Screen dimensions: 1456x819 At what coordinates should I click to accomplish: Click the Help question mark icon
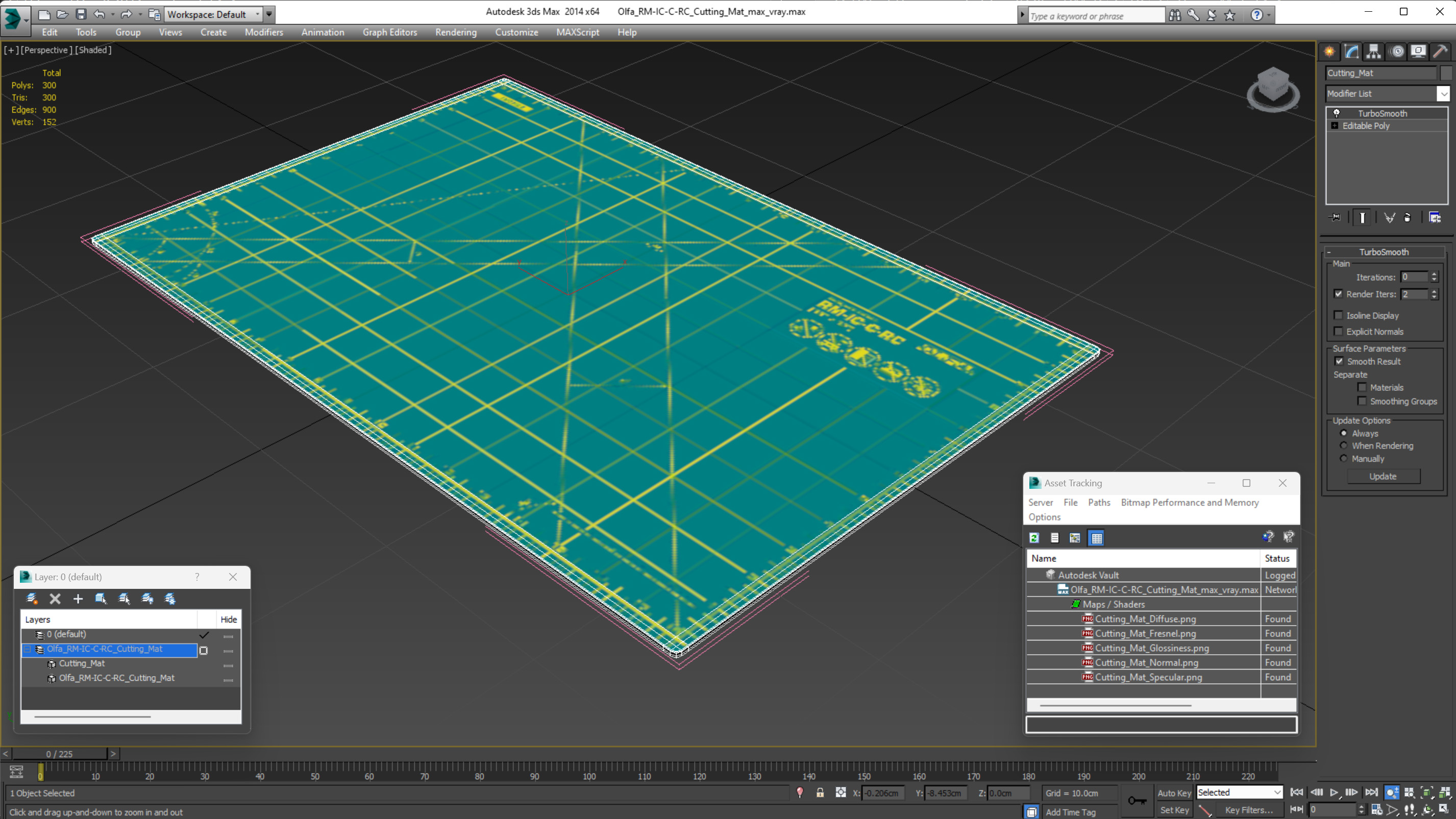click(x=1256, y=15)
